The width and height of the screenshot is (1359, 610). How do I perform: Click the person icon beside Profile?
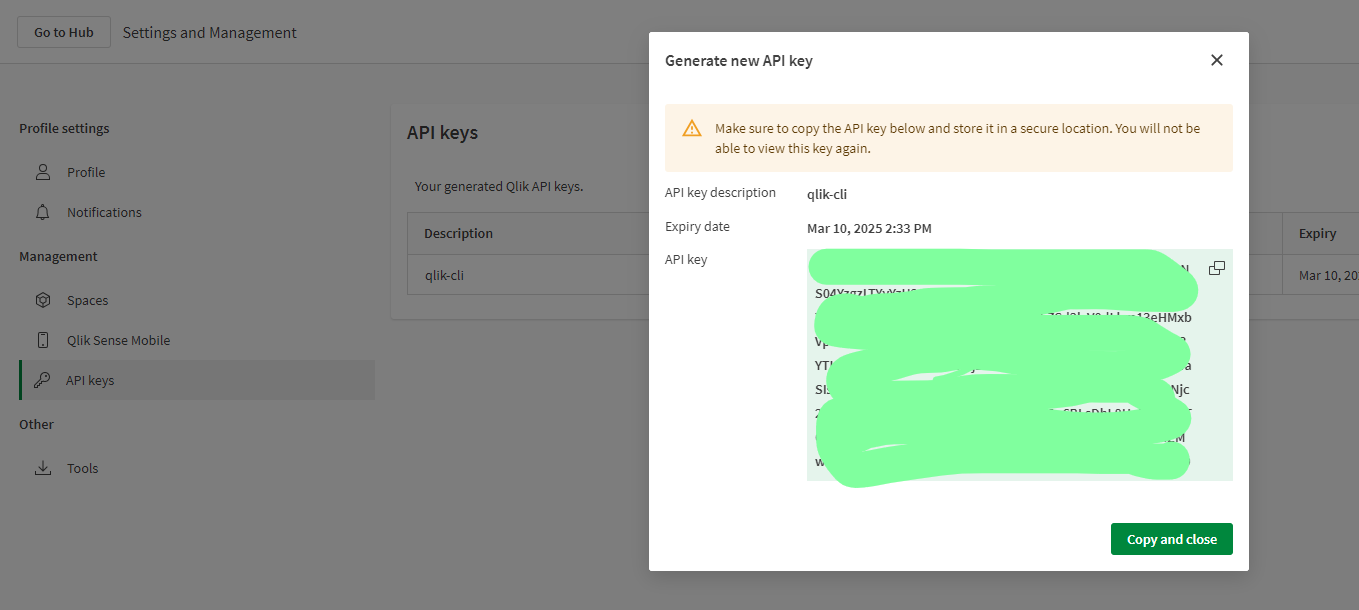43,172
